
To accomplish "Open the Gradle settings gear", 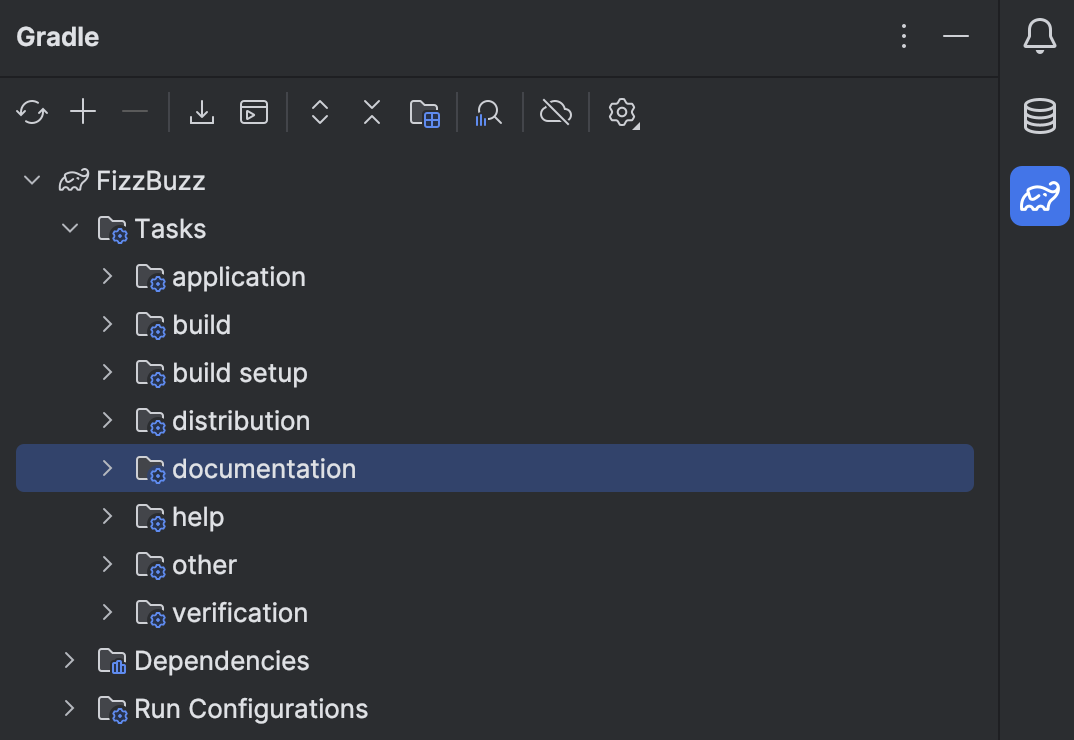I will (622, 112).
